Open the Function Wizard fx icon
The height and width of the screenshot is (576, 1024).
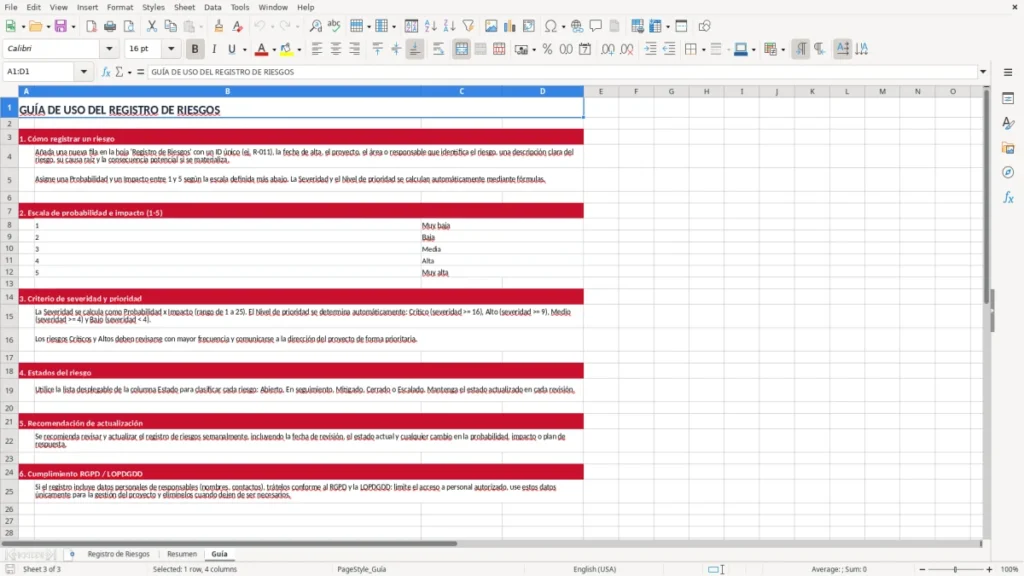coord(106,72)
